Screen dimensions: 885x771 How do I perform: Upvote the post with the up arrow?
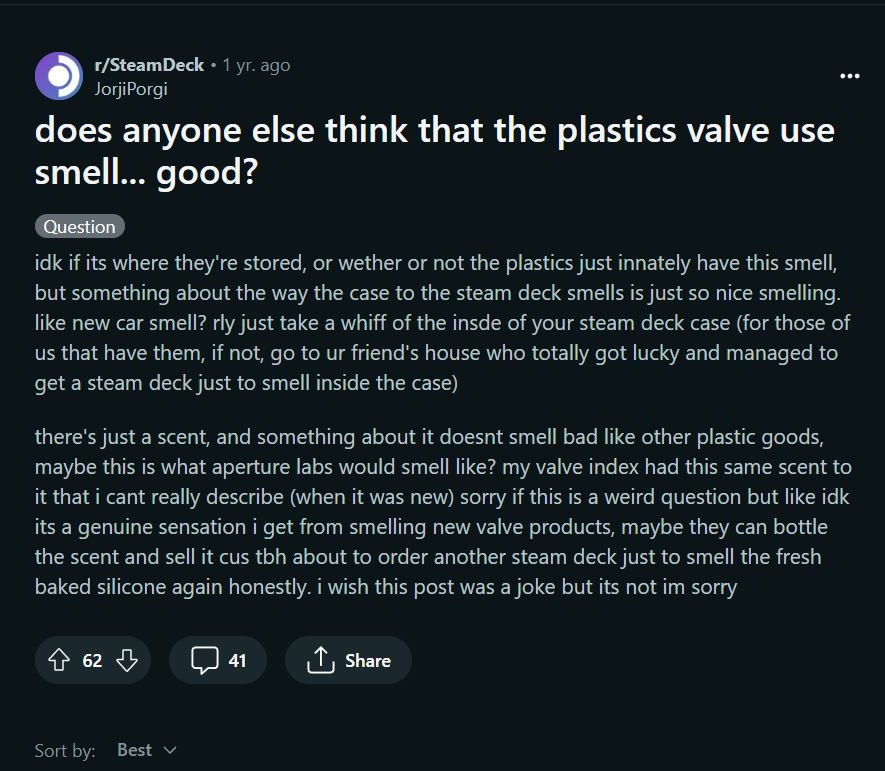tap(59, 660)
